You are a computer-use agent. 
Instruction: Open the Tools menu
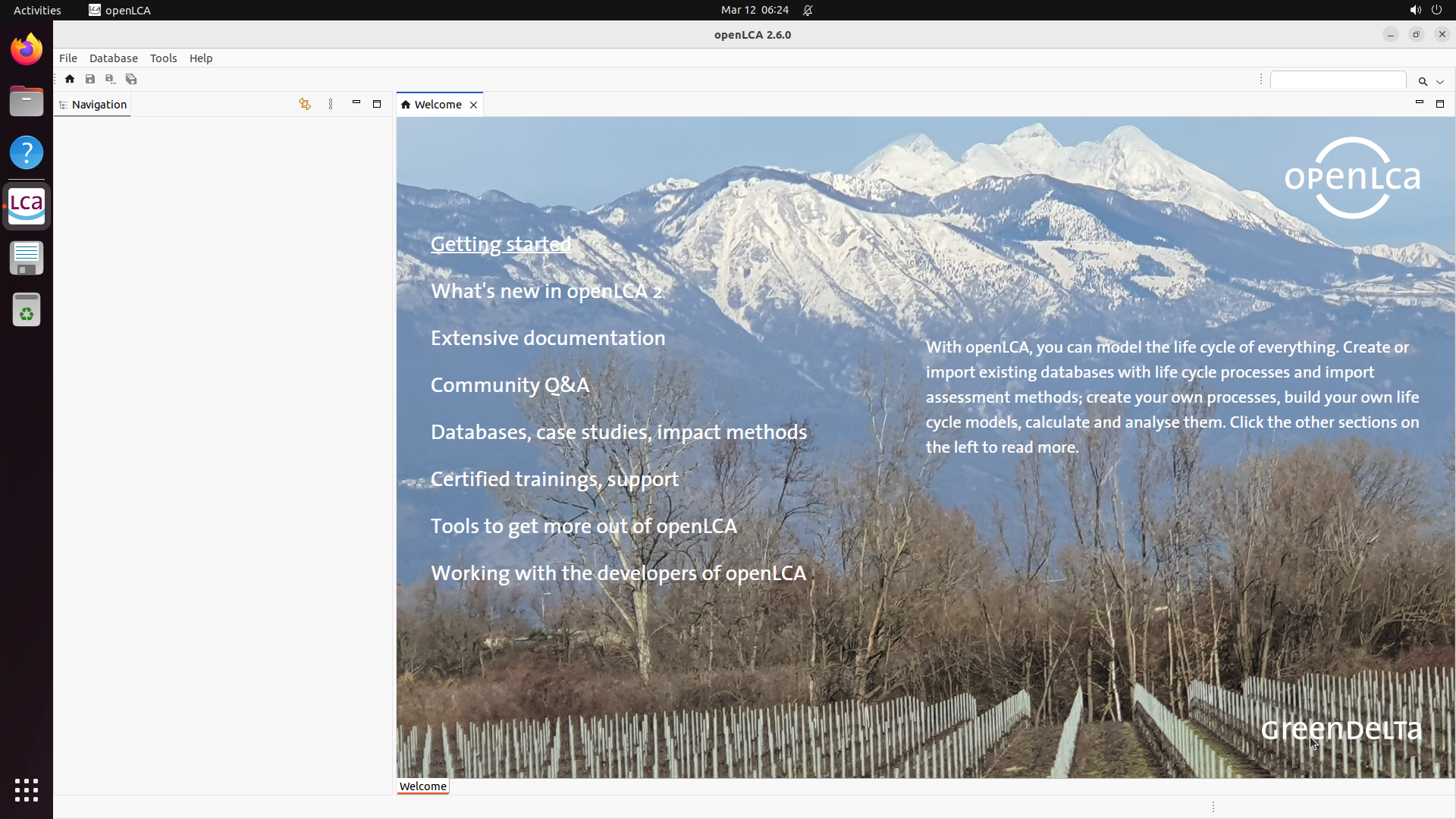(163, 58)
